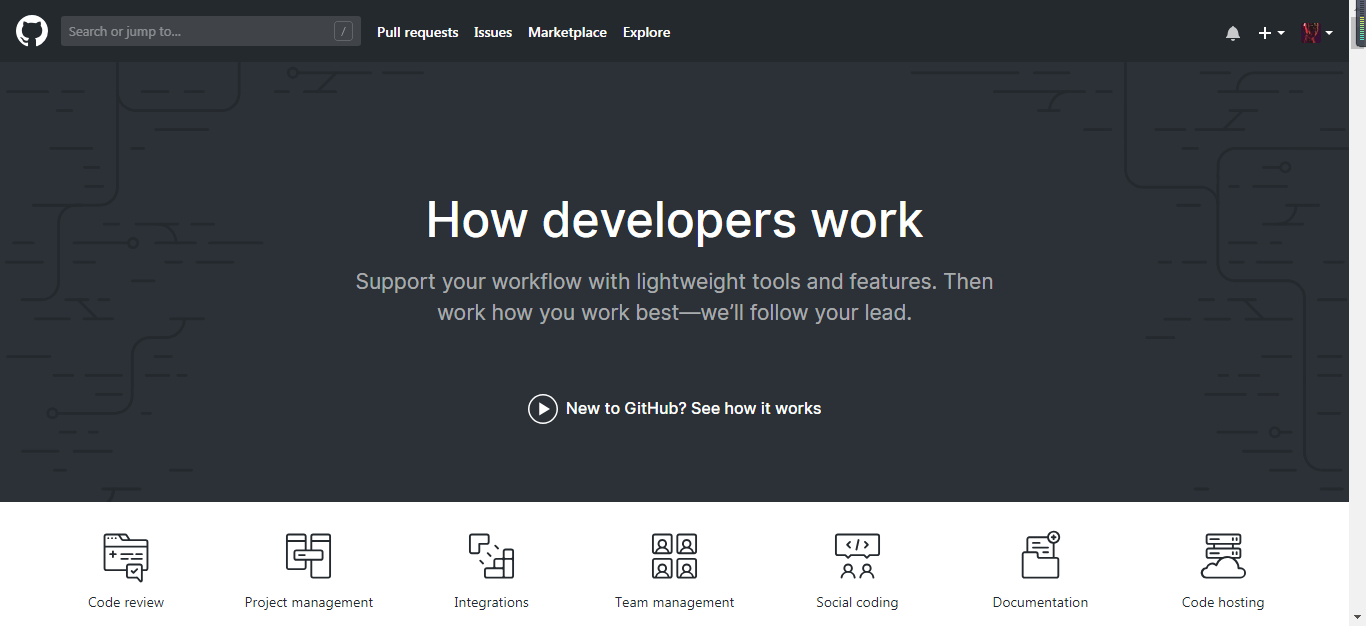Click the play circle icon

tap(543, 408)
